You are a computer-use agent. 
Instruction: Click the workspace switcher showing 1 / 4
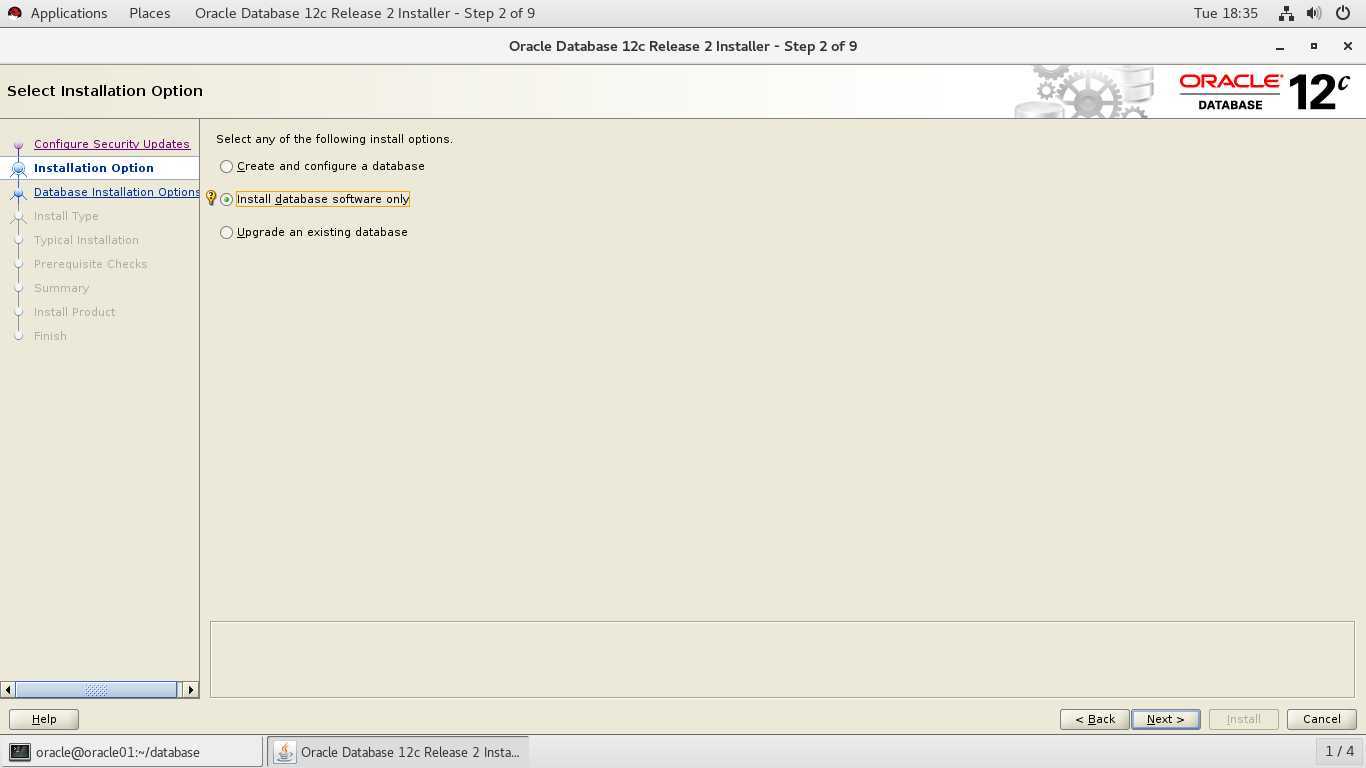pyautogui.click(x=1339, y=751)
